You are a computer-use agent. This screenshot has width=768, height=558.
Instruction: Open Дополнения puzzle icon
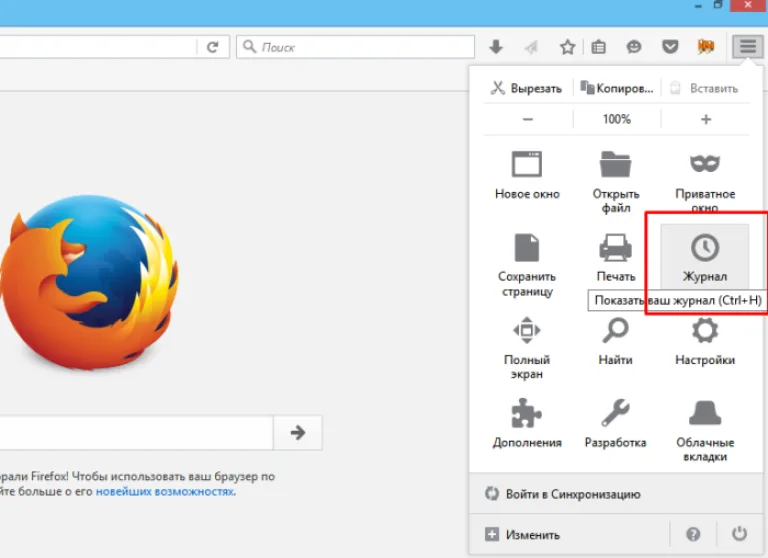click(527, 413)
